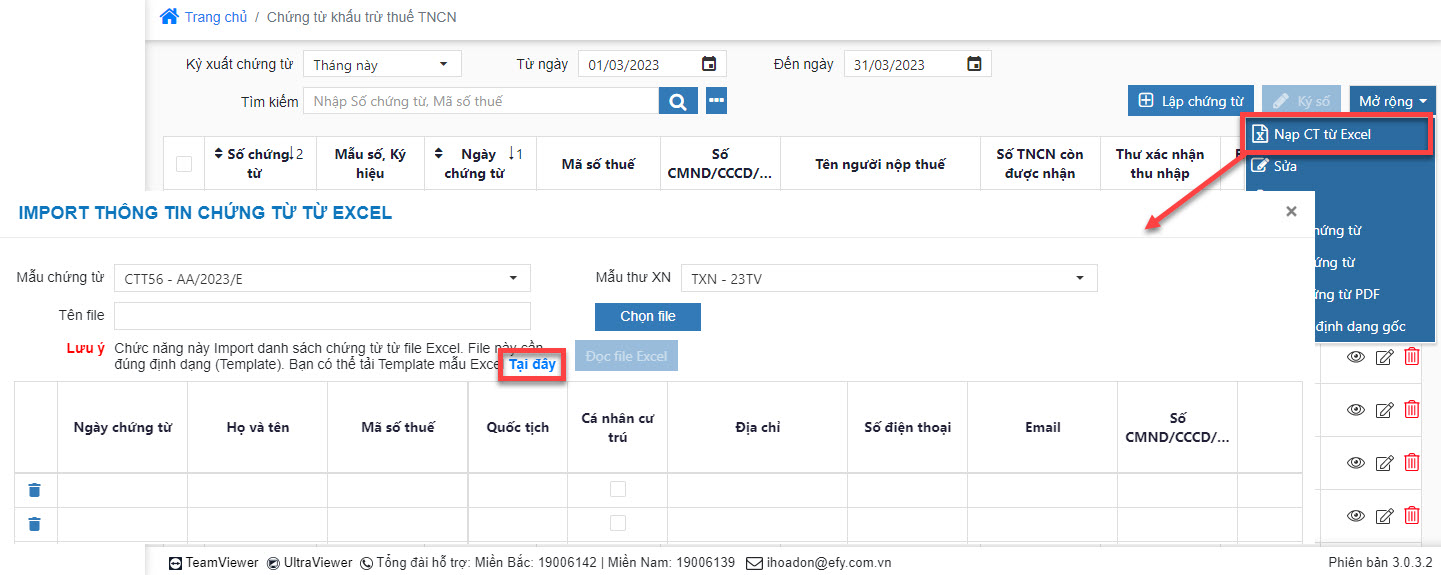Click the topmost pencil edit icon on right

pos(1384,357)
